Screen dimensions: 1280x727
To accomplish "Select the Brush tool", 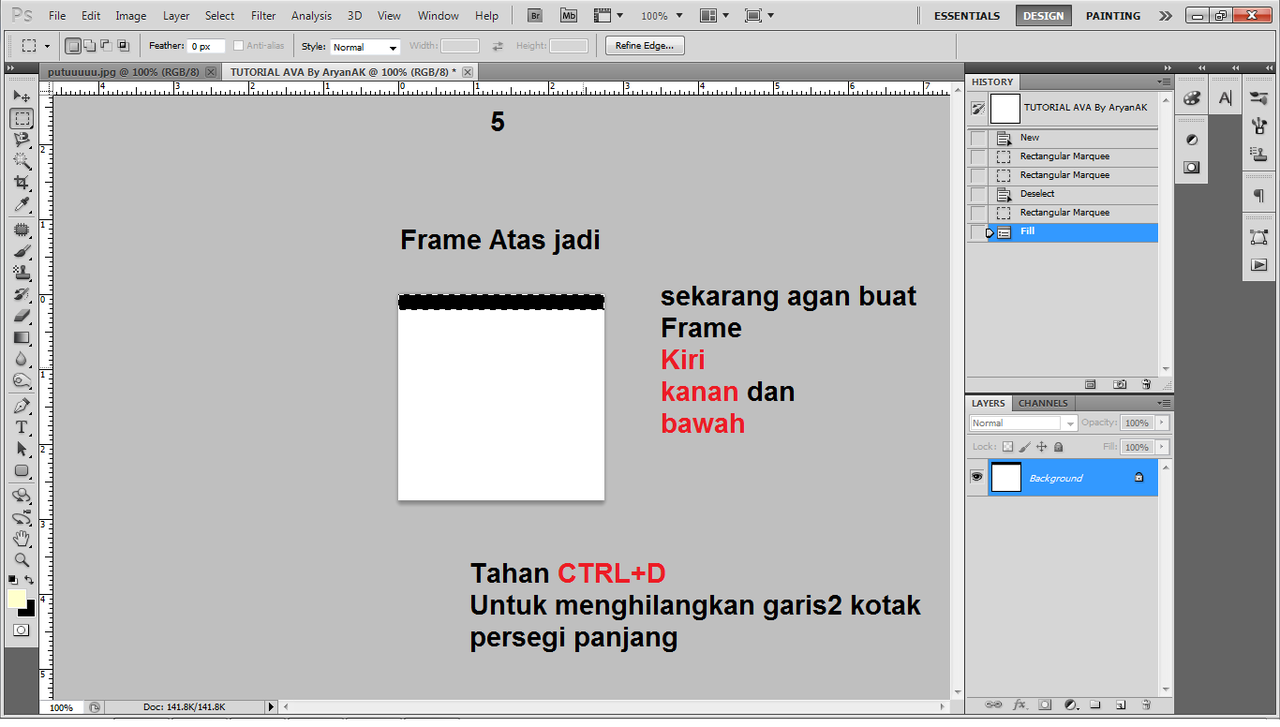I will click(21, 251).
